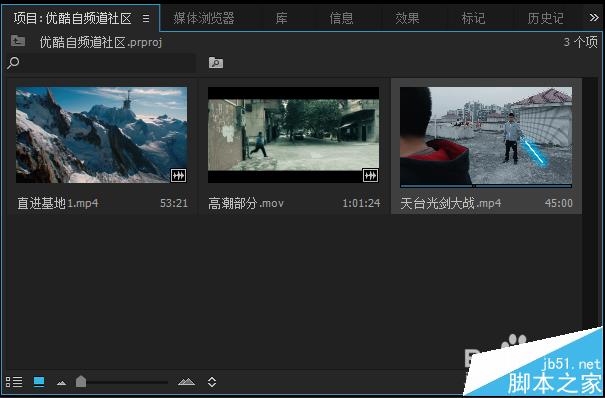The height and width of the screenshot is (398, 605).
Task: Open the 信息 tab
Action: (x=341, y=18)
